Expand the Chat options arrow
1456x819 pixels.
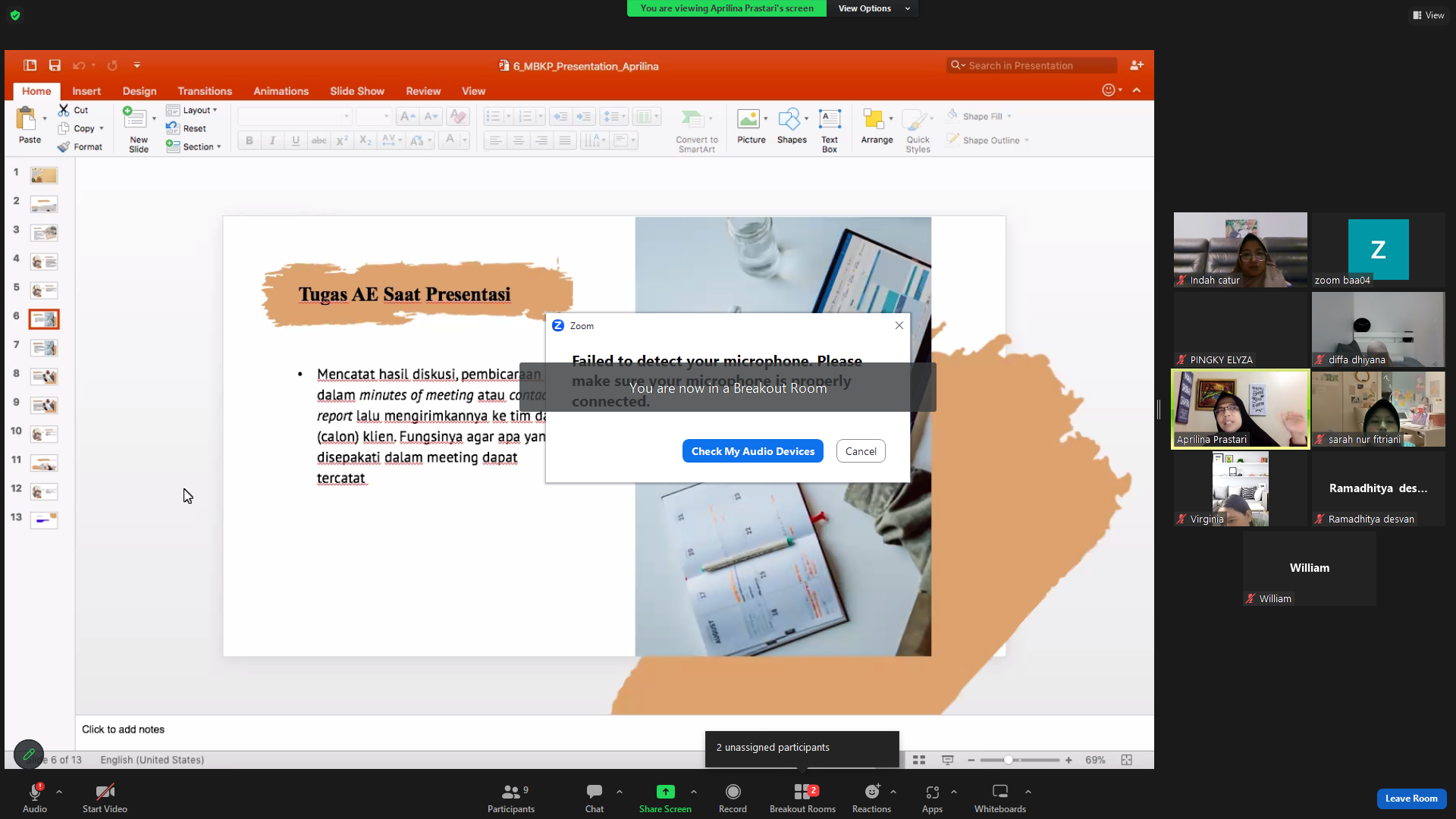tap(620, 792)
